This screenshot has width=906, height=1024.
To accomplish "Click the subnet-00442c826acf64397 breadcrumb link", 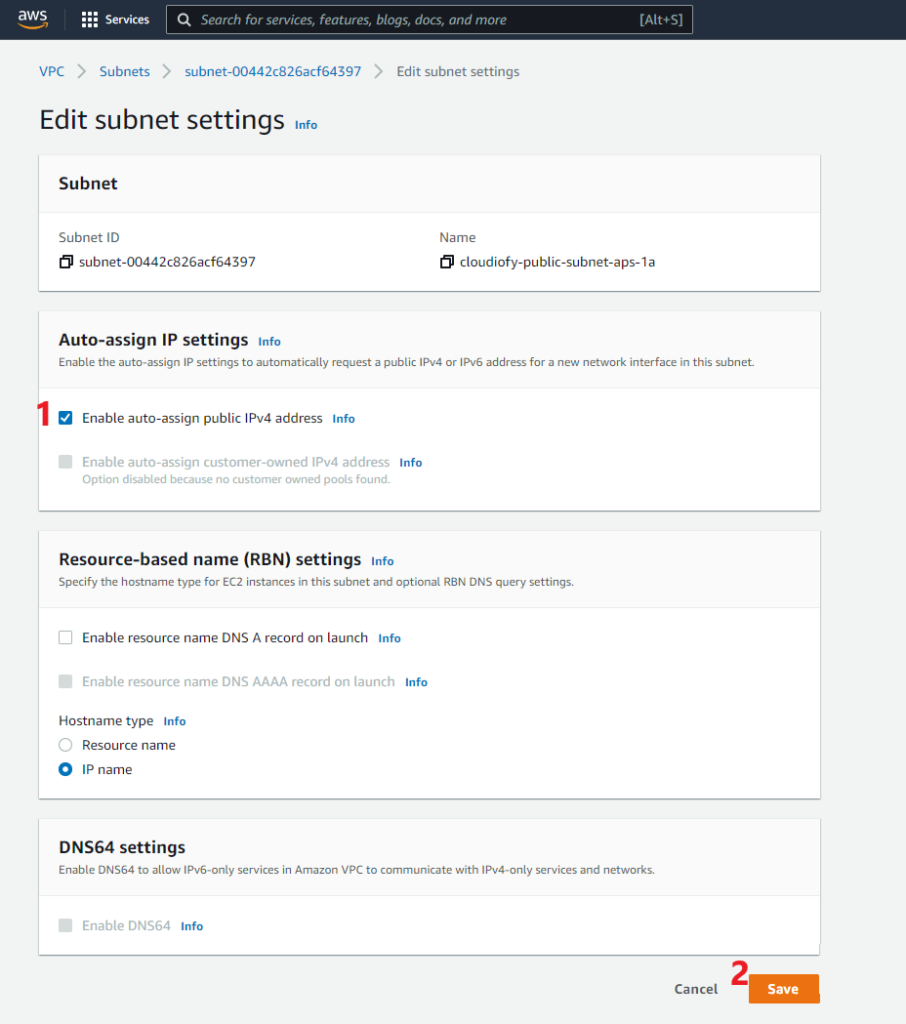I will 272,71.
